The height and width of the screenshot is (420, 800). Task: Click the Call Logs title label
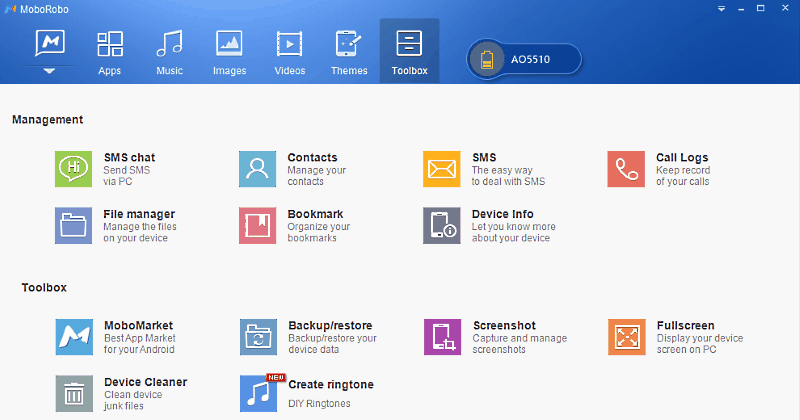(682, 158)
